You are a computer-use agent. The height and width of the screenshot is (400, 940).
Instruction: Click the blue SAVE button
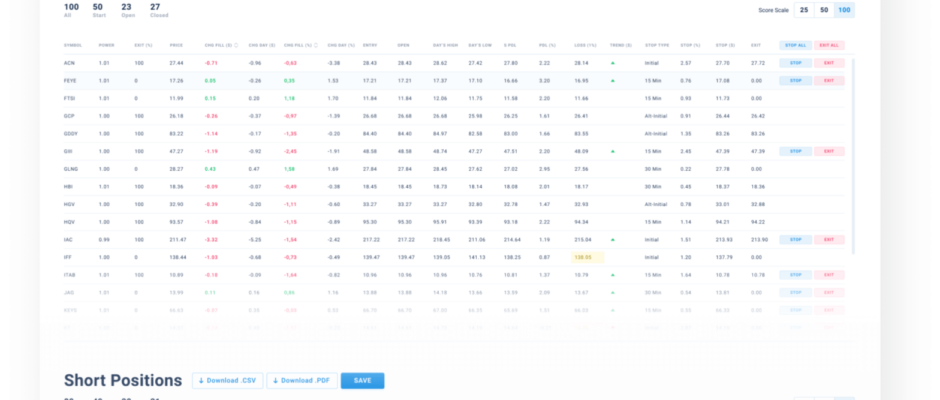coord(363,381)
